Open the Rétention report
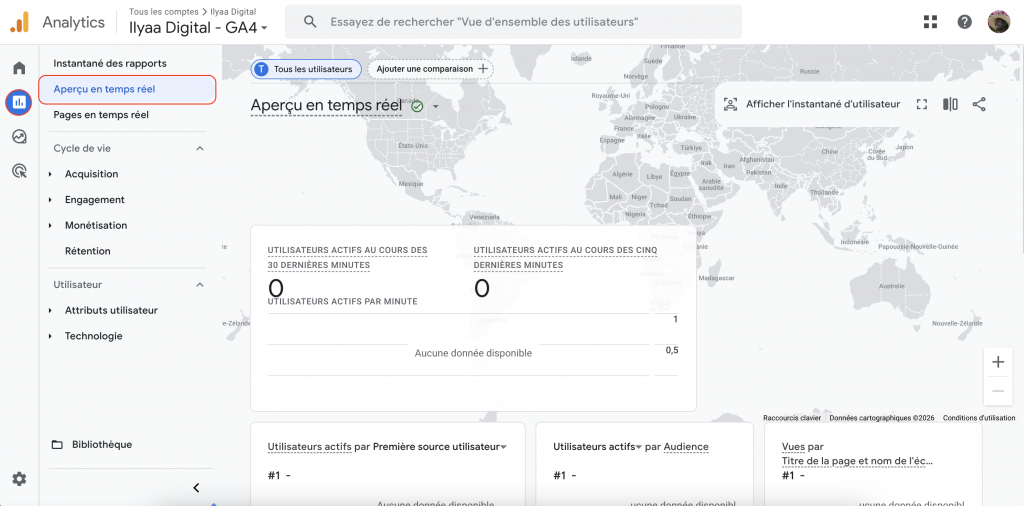 click(x=88, y=251)
